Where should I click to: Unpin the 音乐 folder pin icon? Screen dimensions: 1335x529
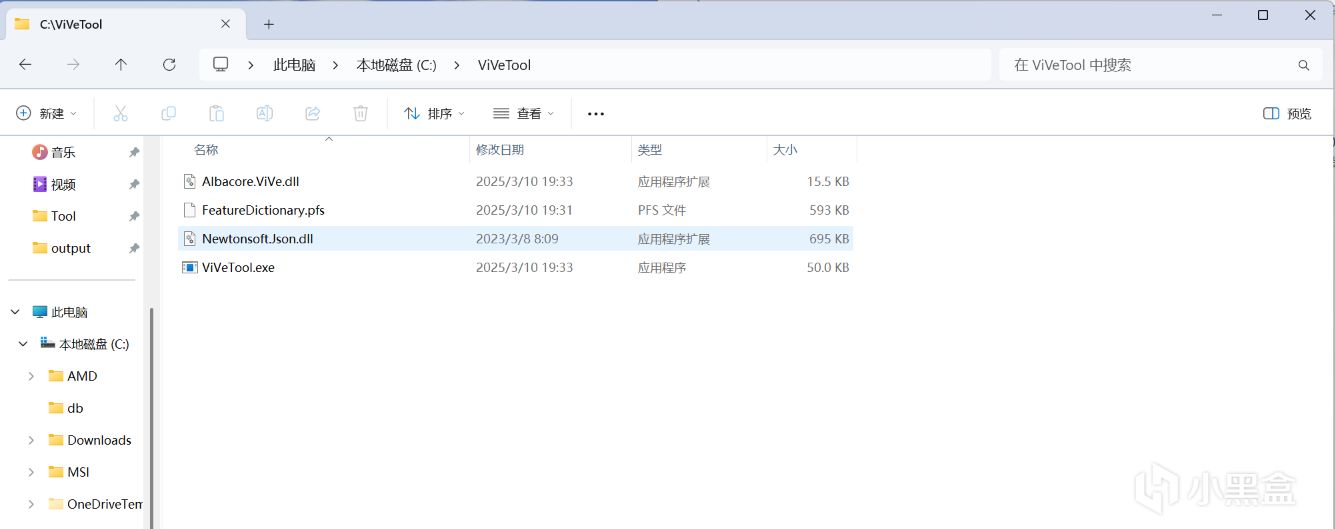pos(134,152)
